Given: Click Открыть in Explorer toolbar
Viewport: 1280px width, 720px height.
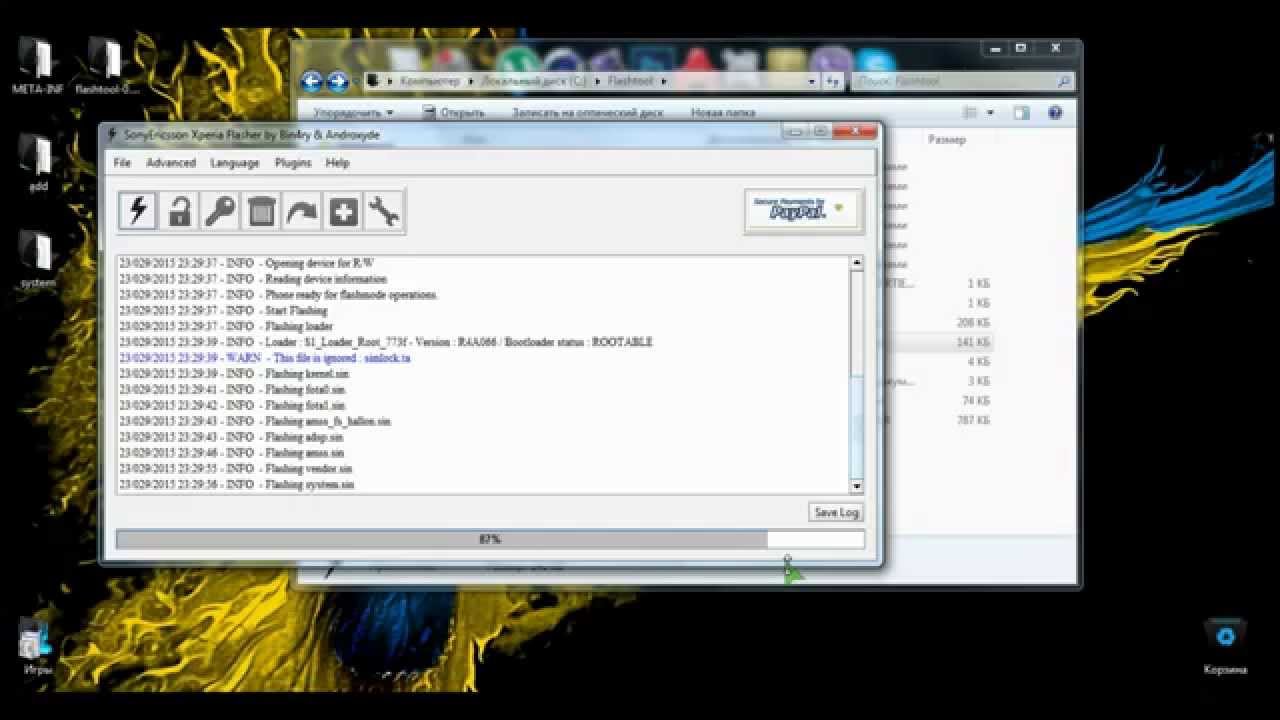Looking at the screenshot, I should click(x=453, y=113).
